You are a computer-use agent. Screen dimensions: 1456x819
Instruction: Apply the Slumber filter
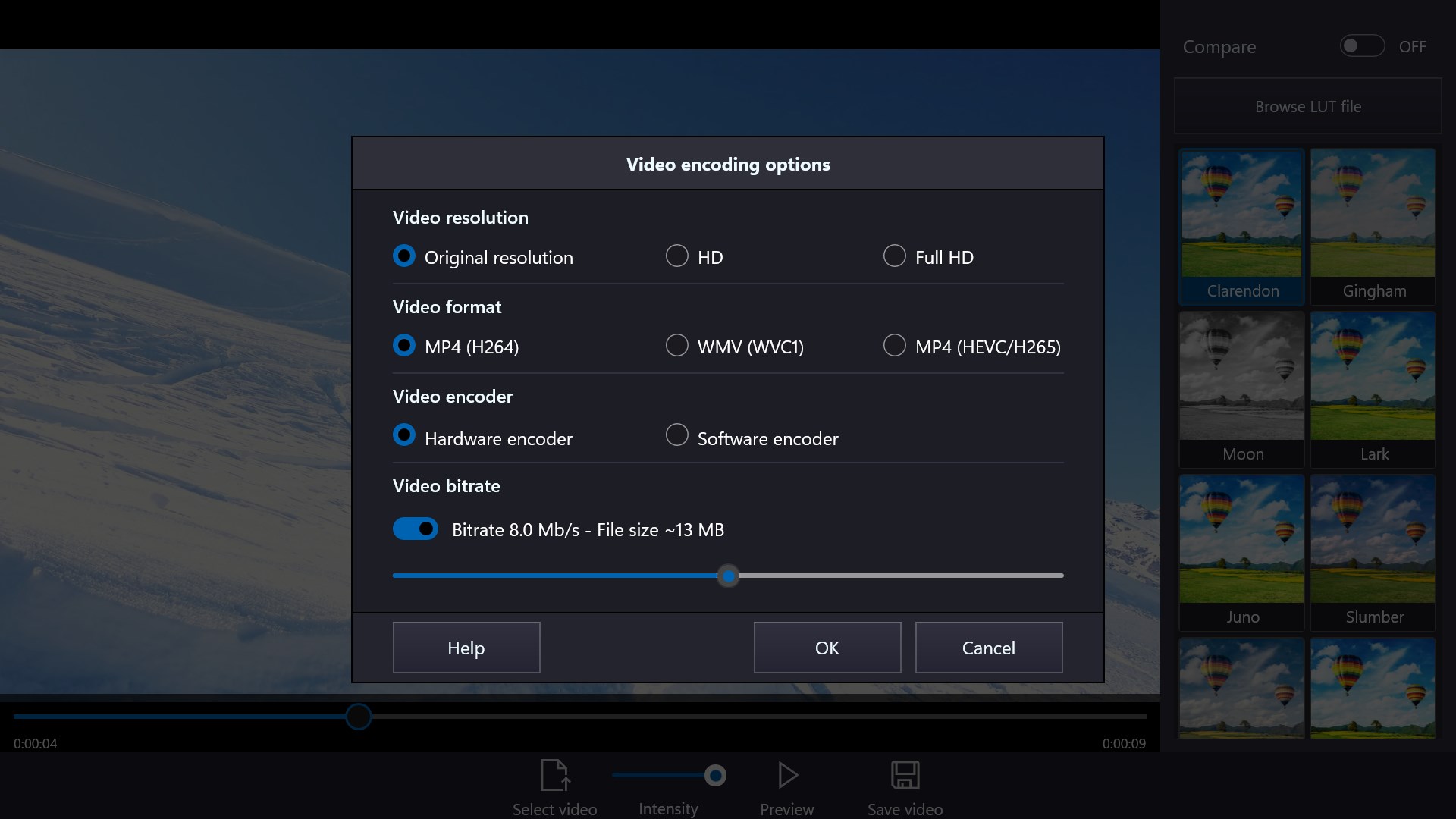1373,546
